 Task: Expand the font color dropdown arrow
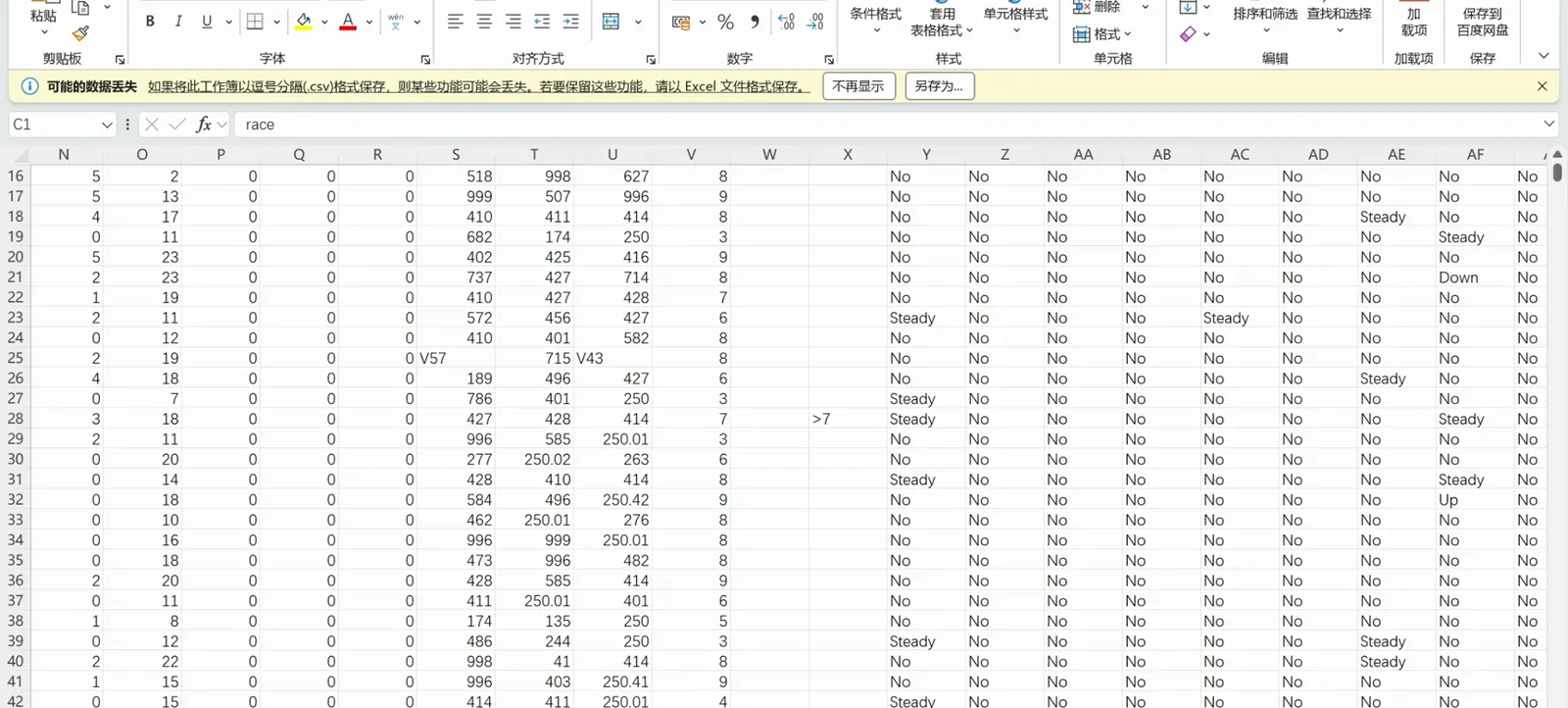(369, 22)
